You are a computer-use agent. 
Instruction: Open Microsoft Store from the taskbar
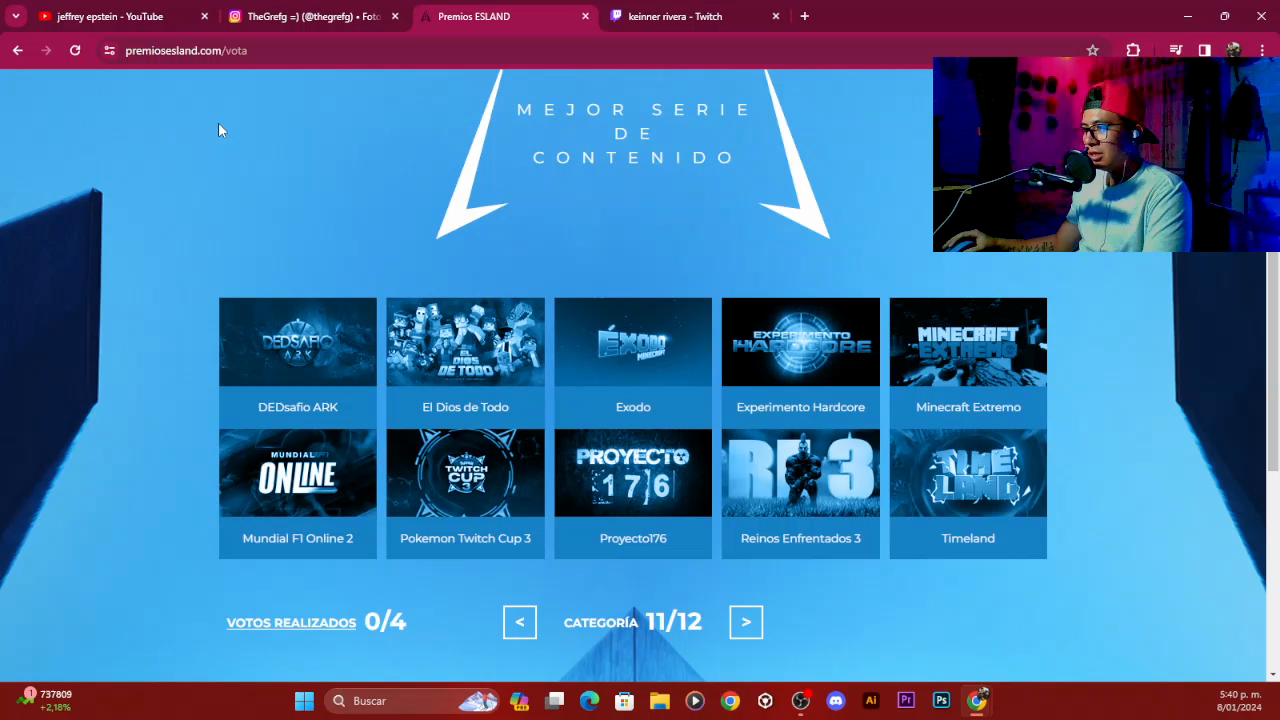pos(624,701)
